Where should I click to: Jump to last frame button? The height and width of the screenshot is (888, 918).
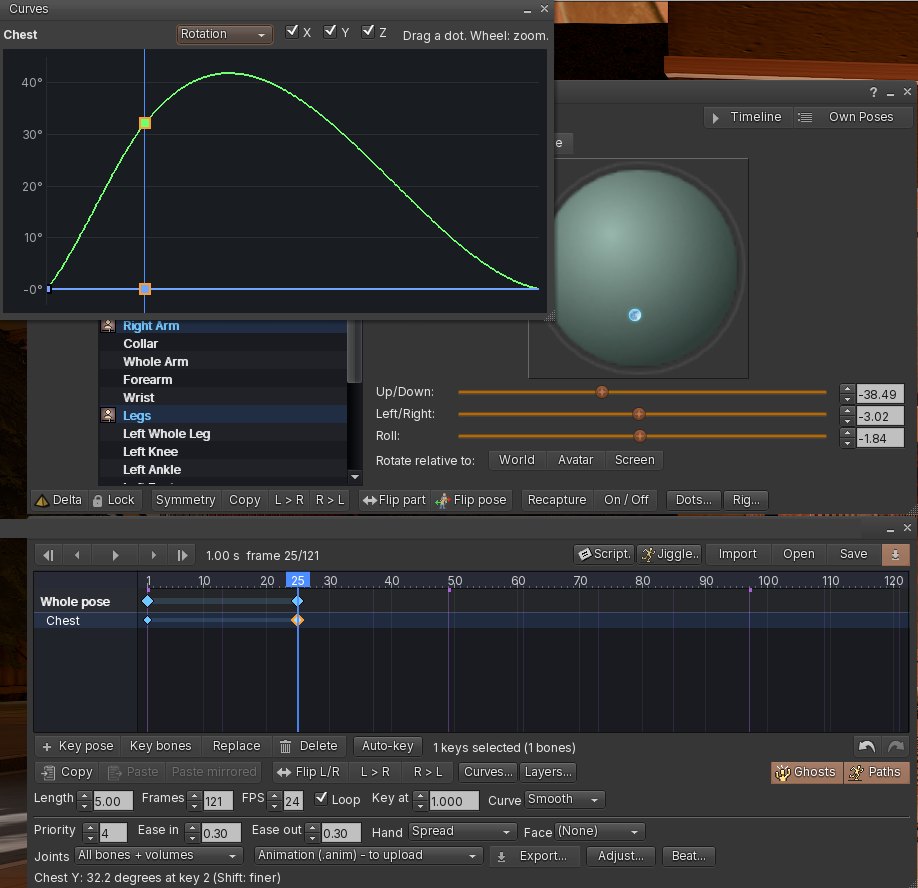tap(182, 555)
